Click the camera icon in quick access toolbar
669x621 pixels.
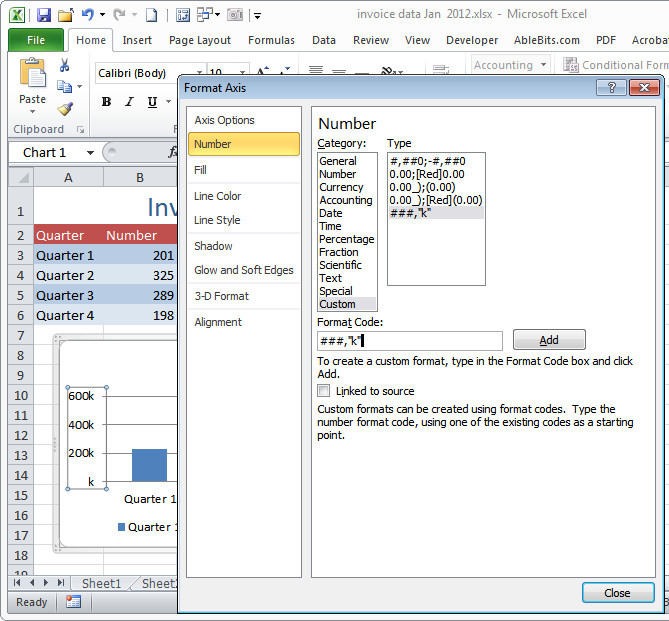pos(235,15)
